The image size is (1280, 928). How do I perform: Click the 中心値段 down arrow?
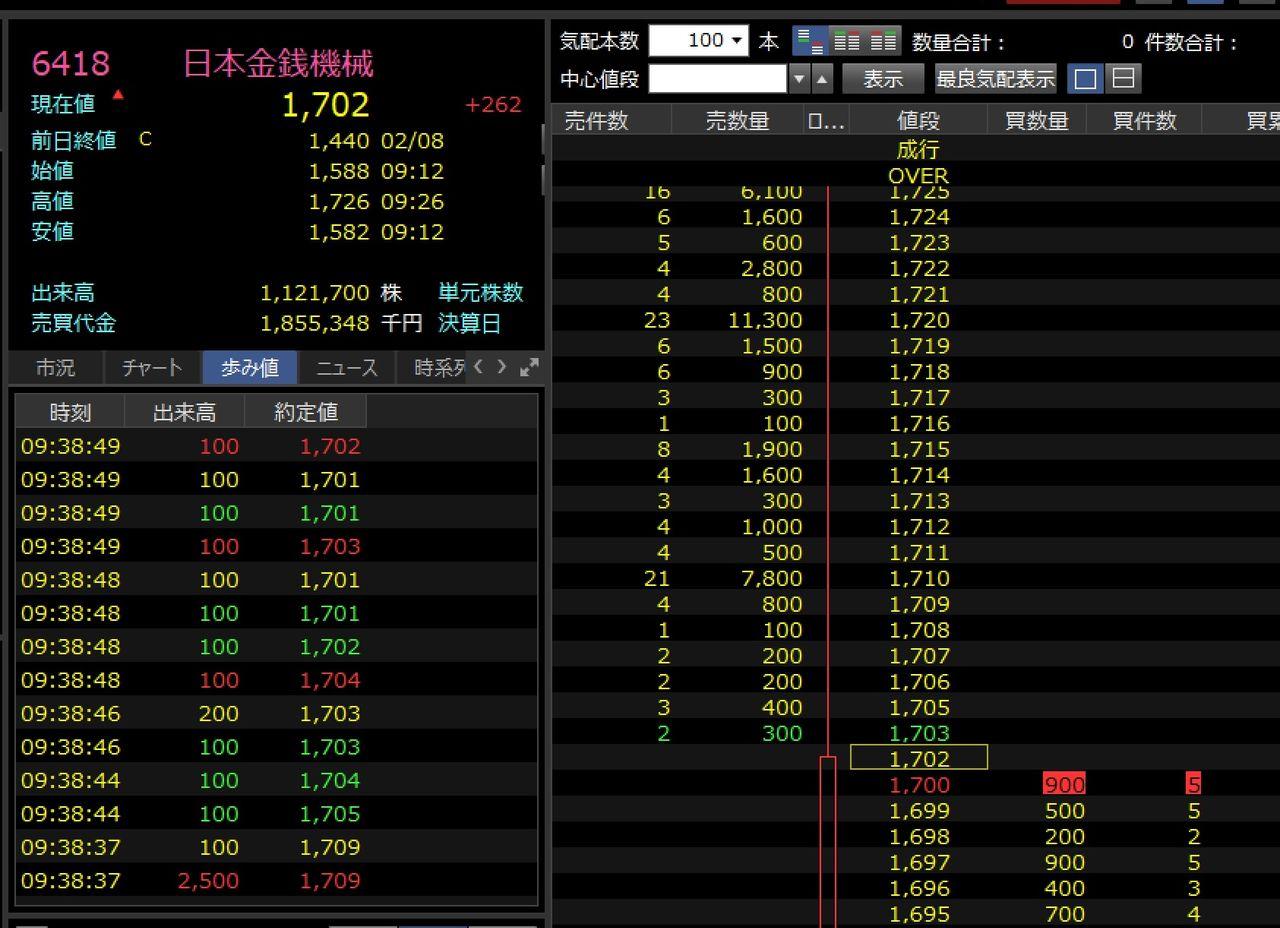click(x=798, y=78)
